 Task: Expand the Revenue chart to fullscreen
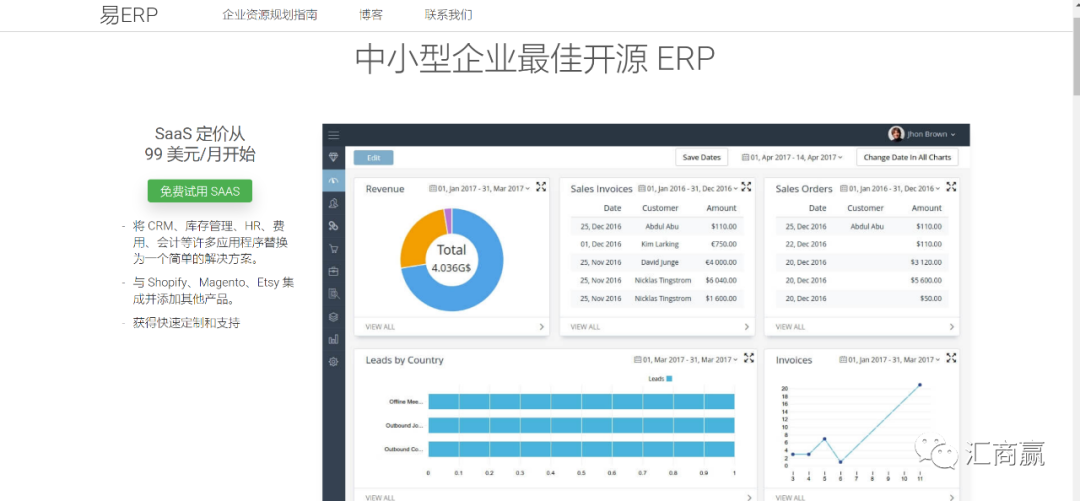click(x=541, y=187)
